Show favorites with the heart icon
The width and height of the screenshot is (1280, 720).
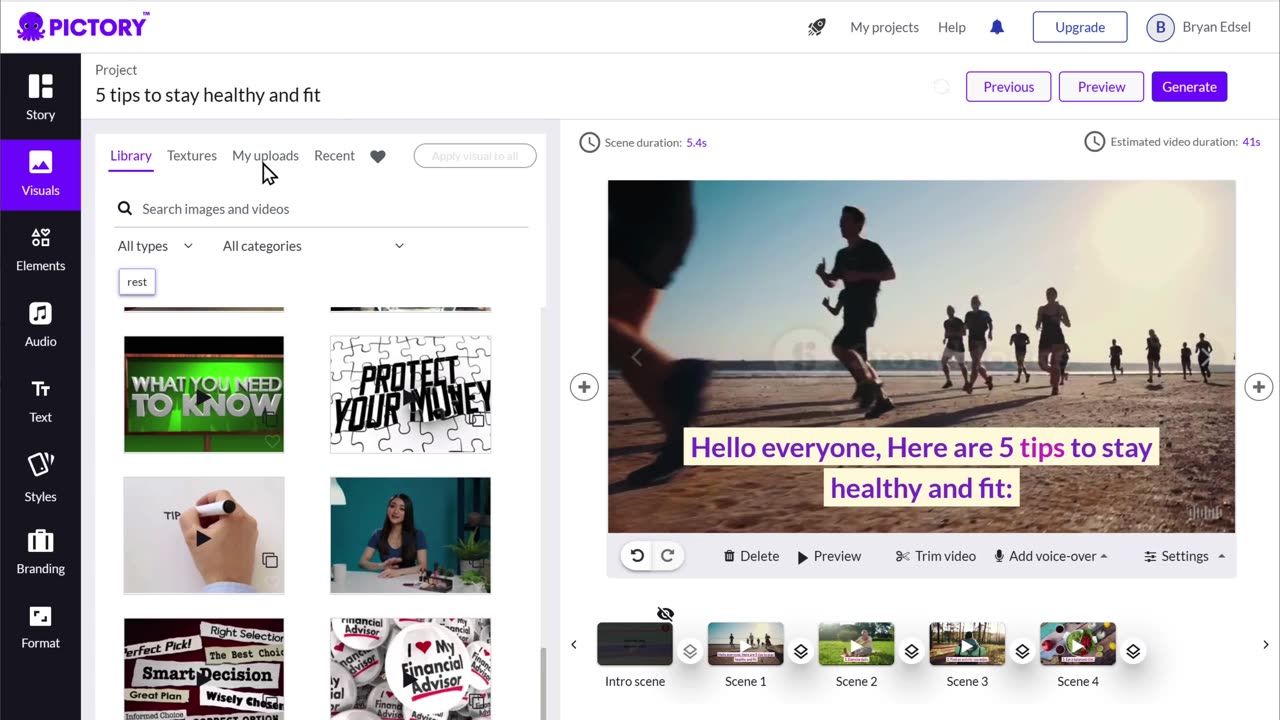tap(377, 156)
